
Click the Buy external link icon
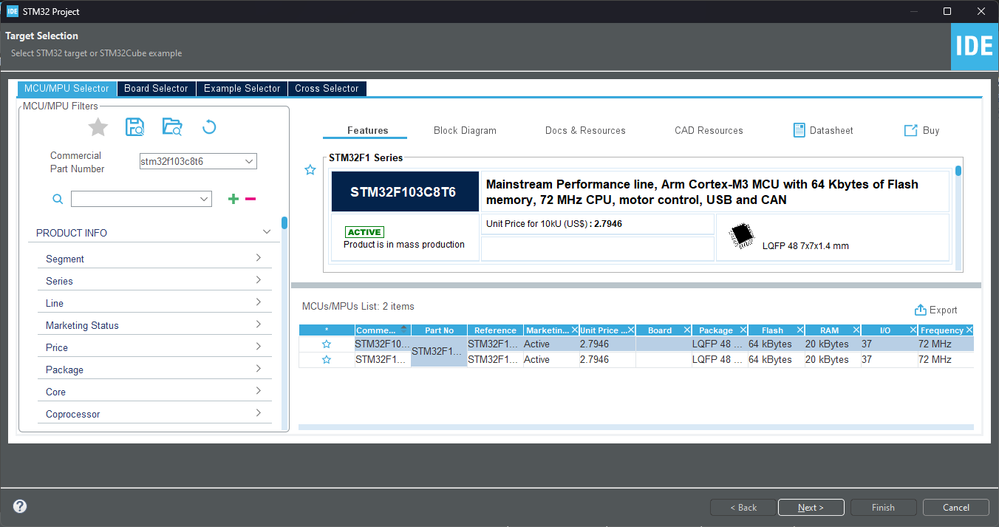pos(910,130)
